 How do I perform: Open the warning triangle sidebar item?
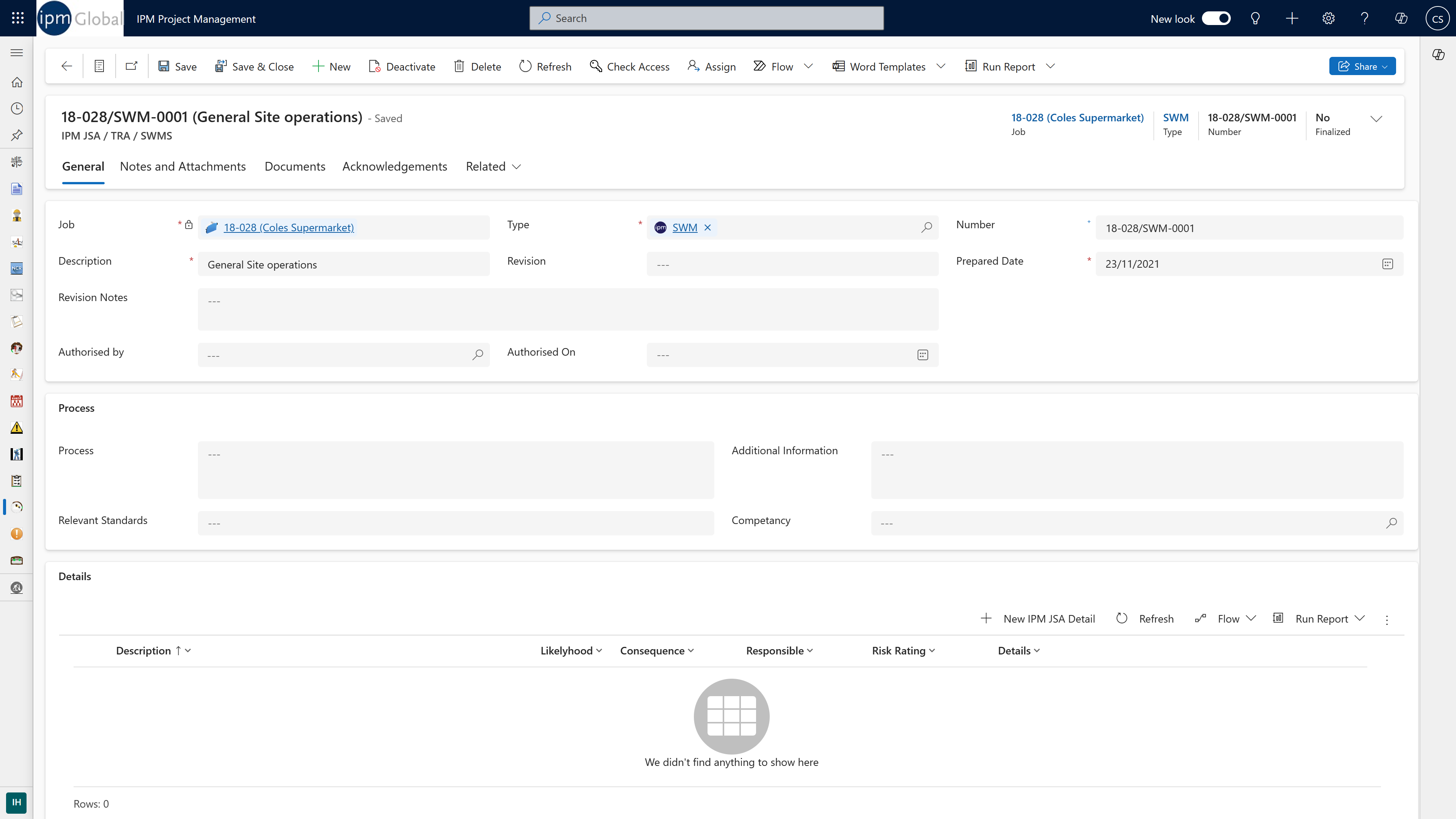[x=17, y=428]
